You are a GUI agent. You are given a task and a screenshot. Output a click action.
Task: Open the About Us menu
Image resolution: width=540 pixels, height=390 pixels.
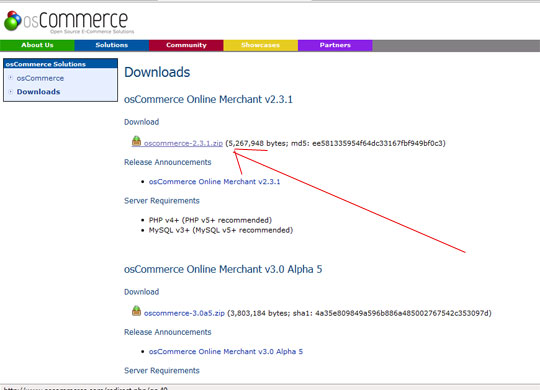[37, 45]
